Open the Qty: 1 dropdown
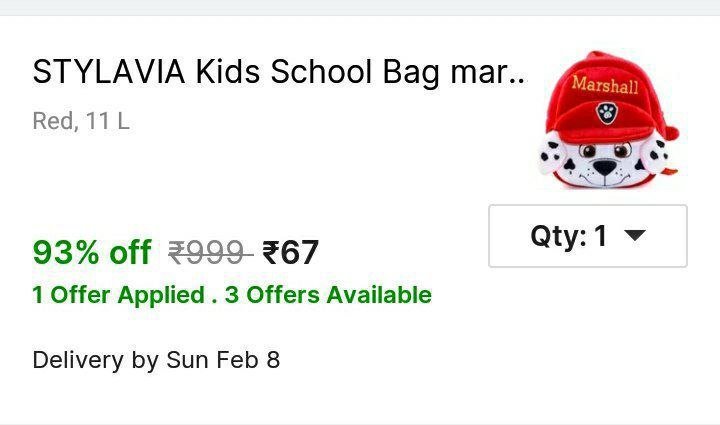This screenshot has height=425, width=720. pyautogui.click(x=587, y=236)
